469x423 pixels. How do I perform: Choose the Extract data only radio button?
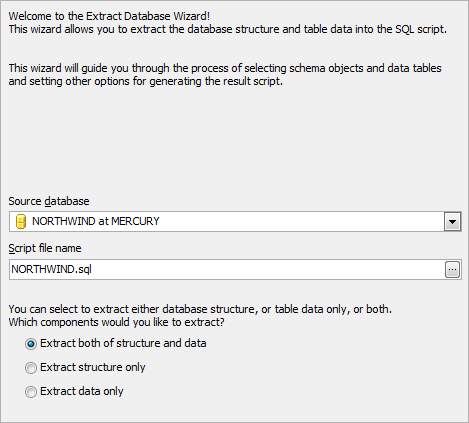[x=31, y=392]
